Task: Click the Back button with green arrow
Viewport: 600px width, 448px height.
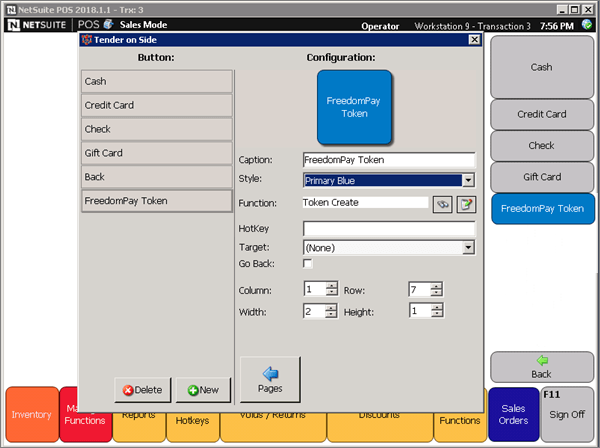Action: 542,367
